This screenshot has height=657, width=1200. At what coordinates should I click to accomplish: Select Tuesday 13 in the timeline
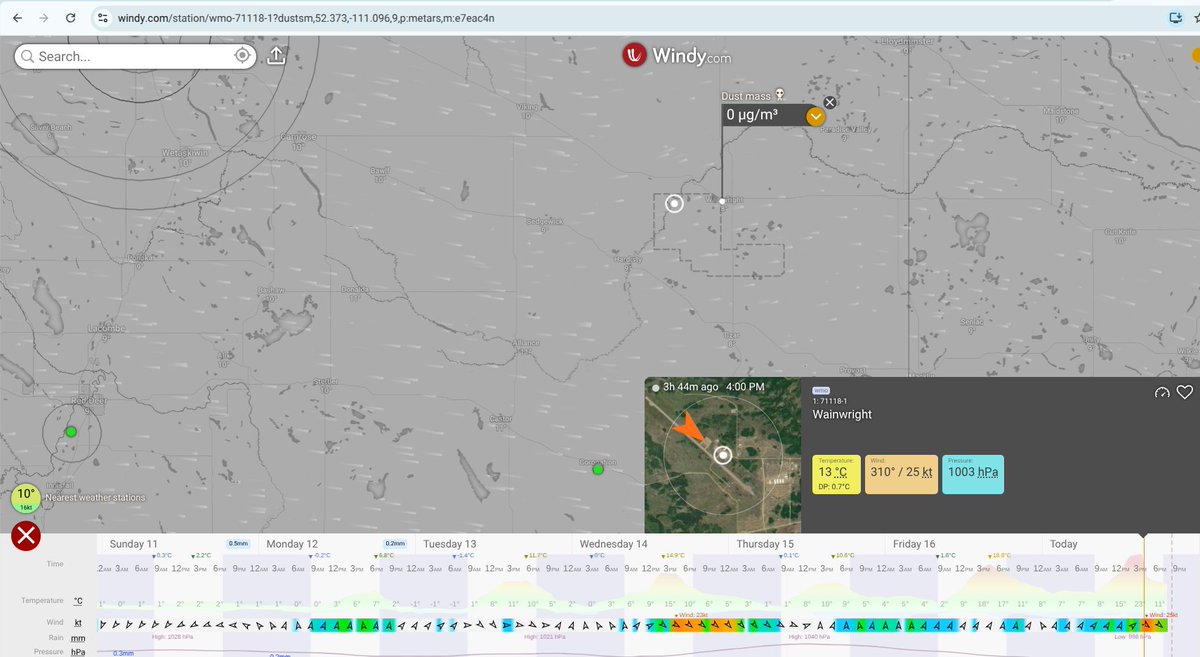click(x=449, y=544)
